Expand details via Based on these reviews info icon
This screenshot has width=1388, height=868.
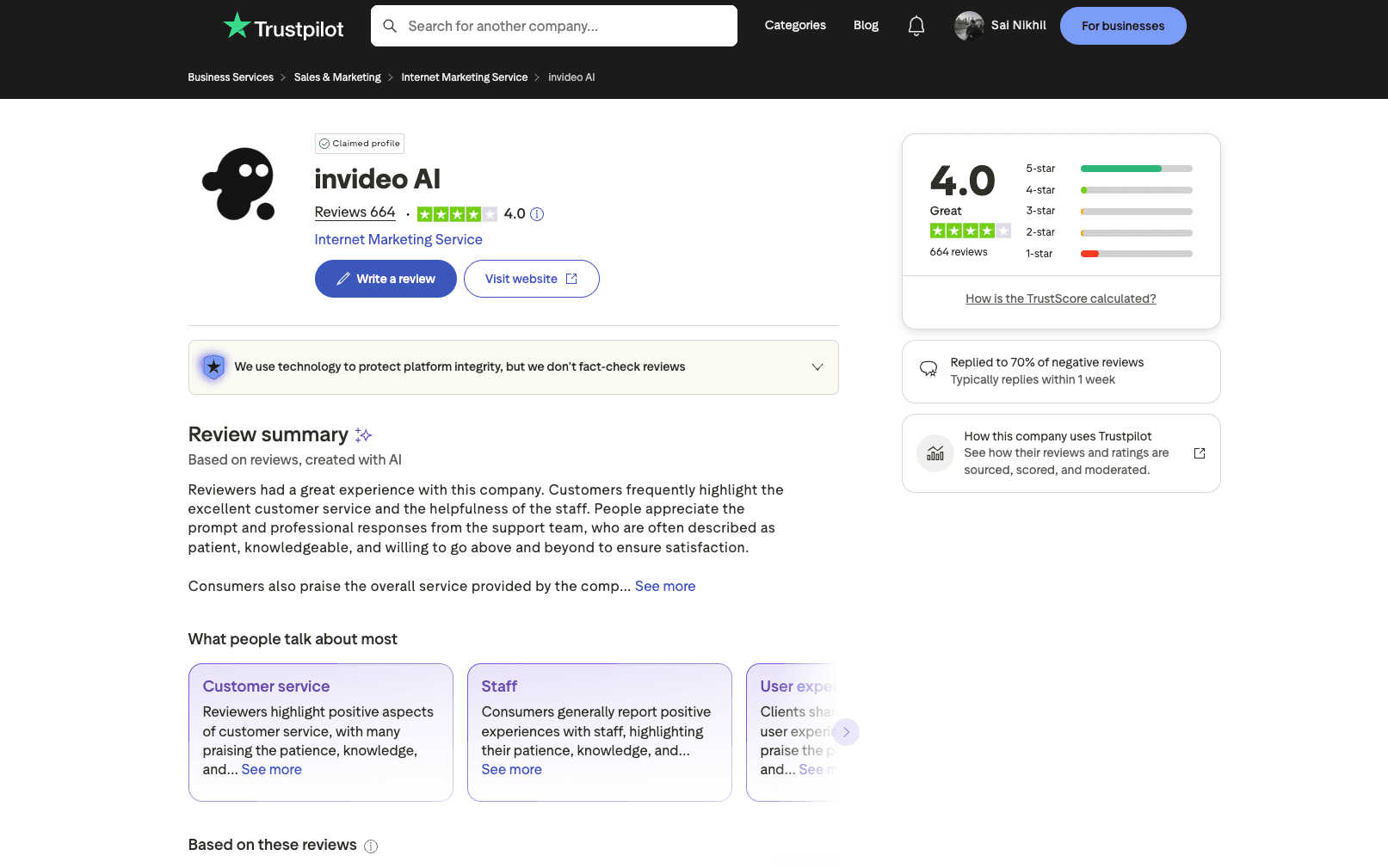pyautogui.click(x=371, y=846)
